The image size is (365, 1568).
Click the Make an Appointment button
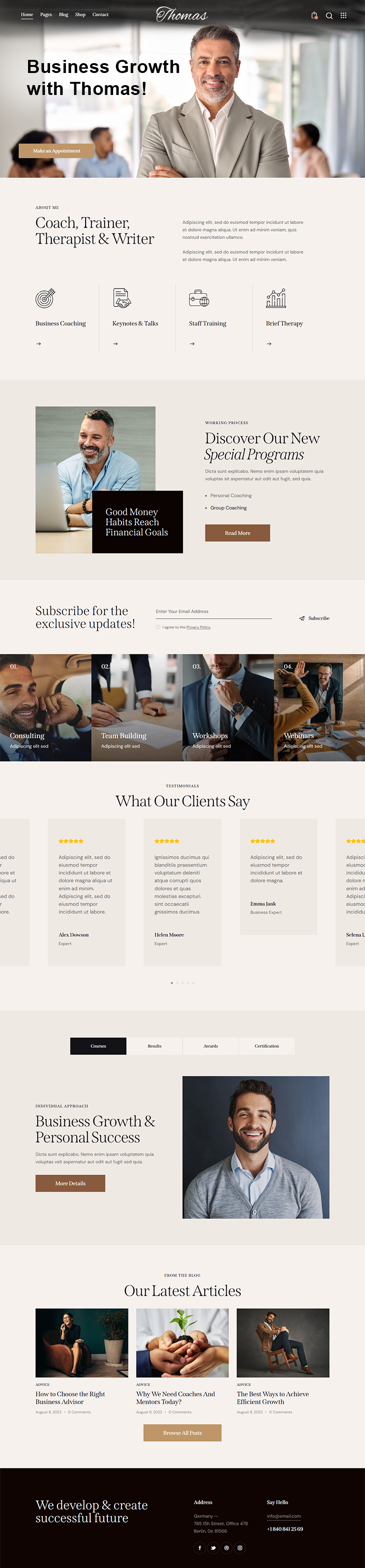coord(57,151)
